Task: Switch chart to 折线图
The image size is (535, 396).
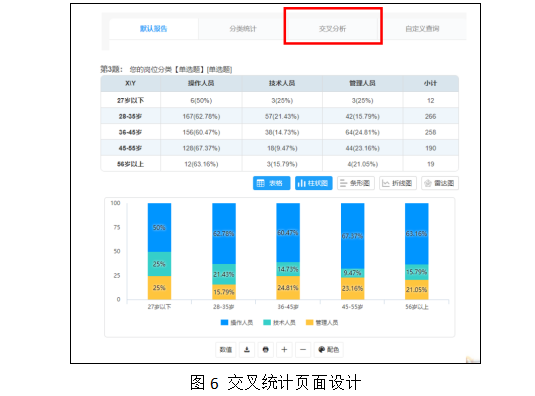Action: 397,183
